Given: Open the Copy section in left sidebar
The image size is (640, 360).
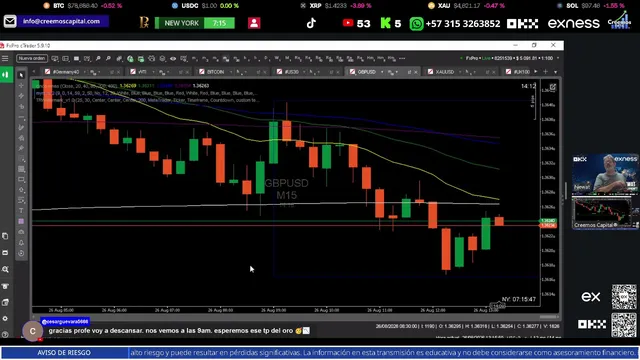Looking at the screenshot, I should (x=5, y=236).
